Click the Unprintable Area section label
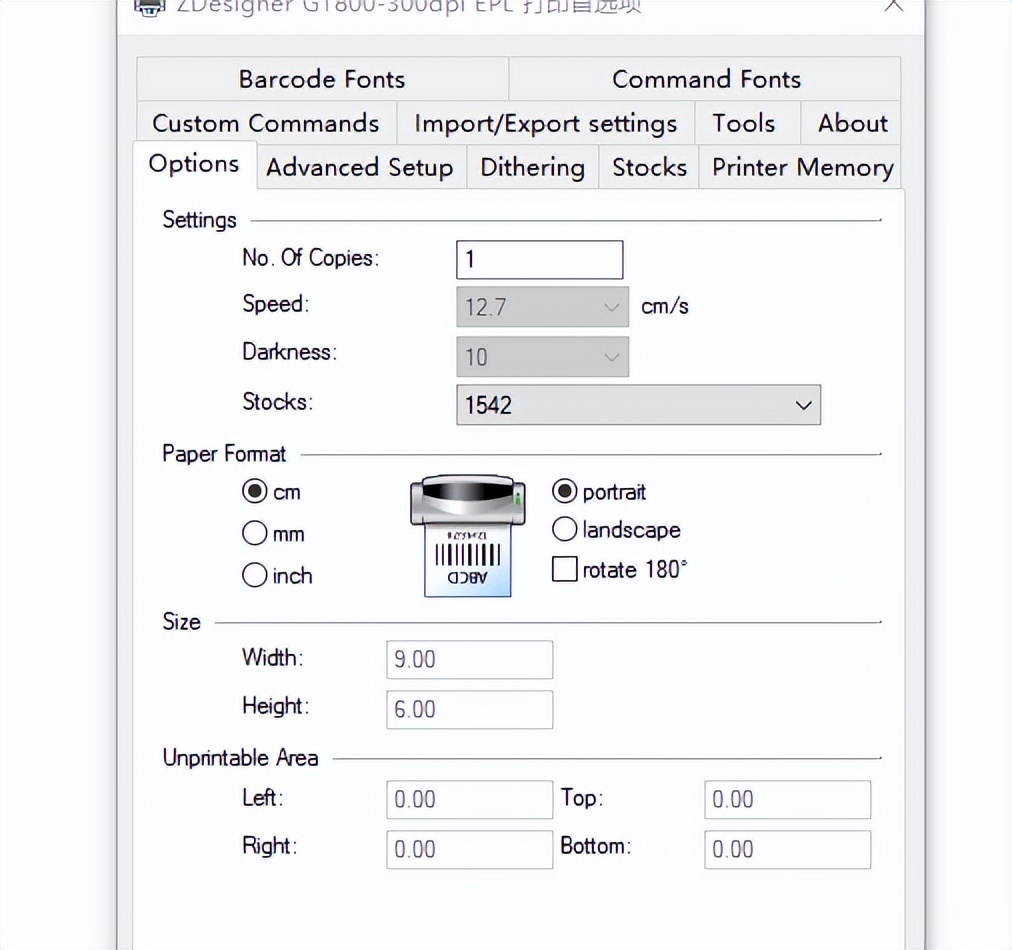1012x950 pixels. 240,757
